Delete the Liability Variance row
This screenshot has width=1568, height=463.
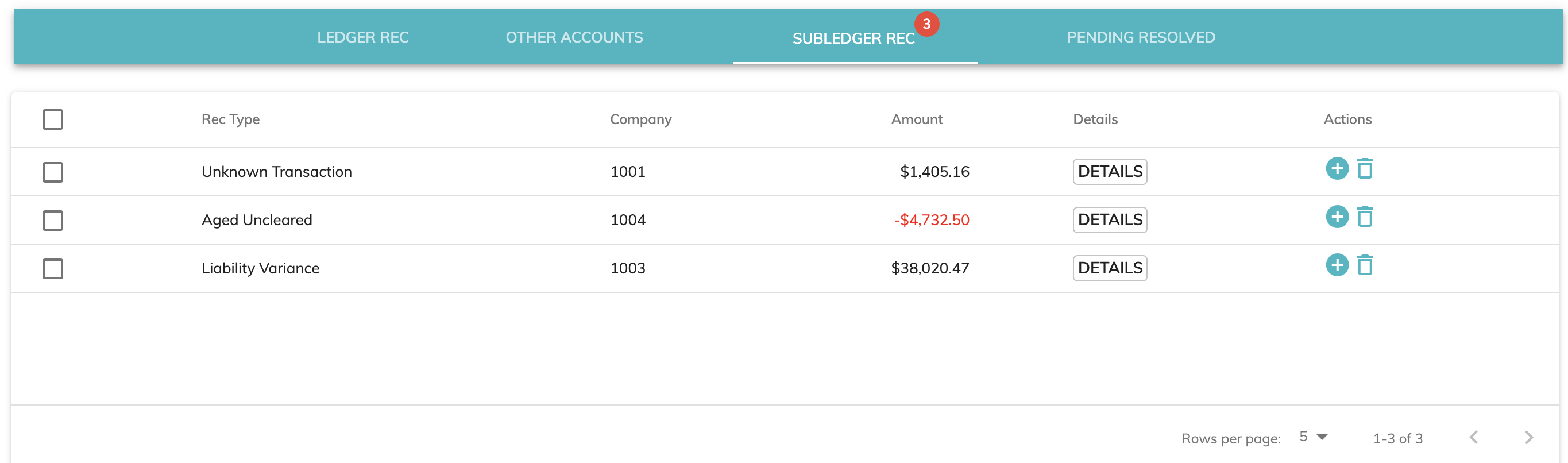pos(1365,265)
